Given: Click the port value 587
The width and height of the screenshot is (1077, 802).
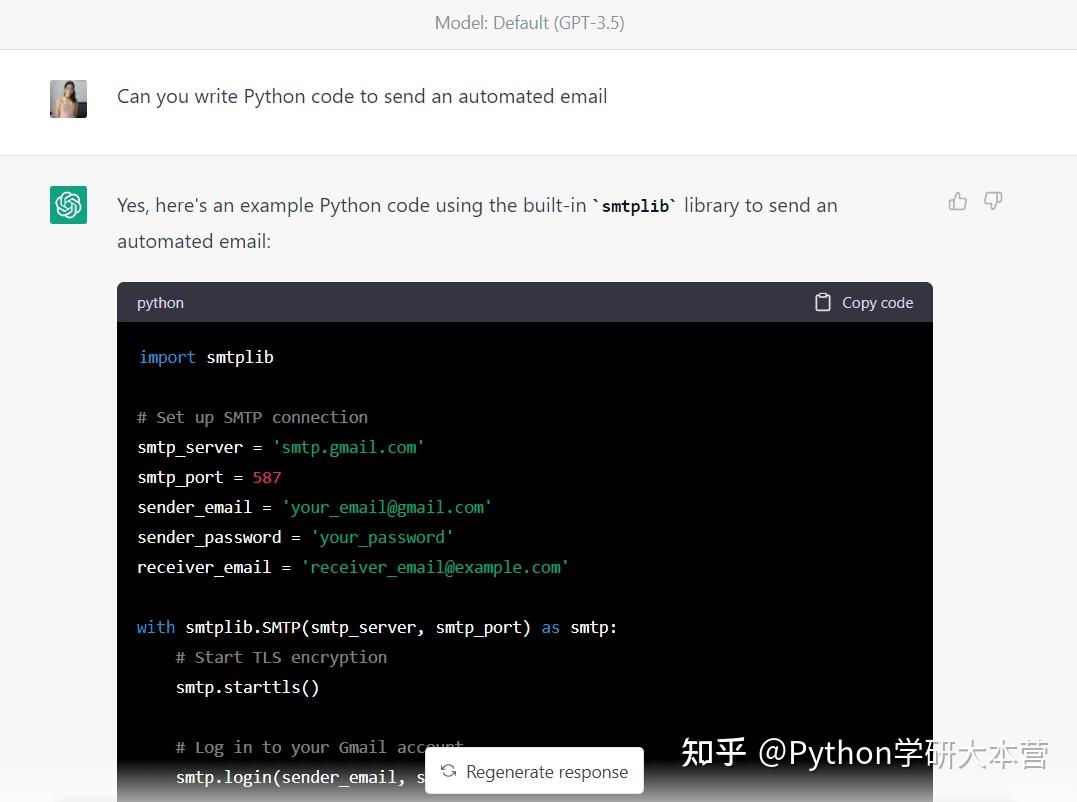Looking at the screenshot, I should [x=267, y=477].
